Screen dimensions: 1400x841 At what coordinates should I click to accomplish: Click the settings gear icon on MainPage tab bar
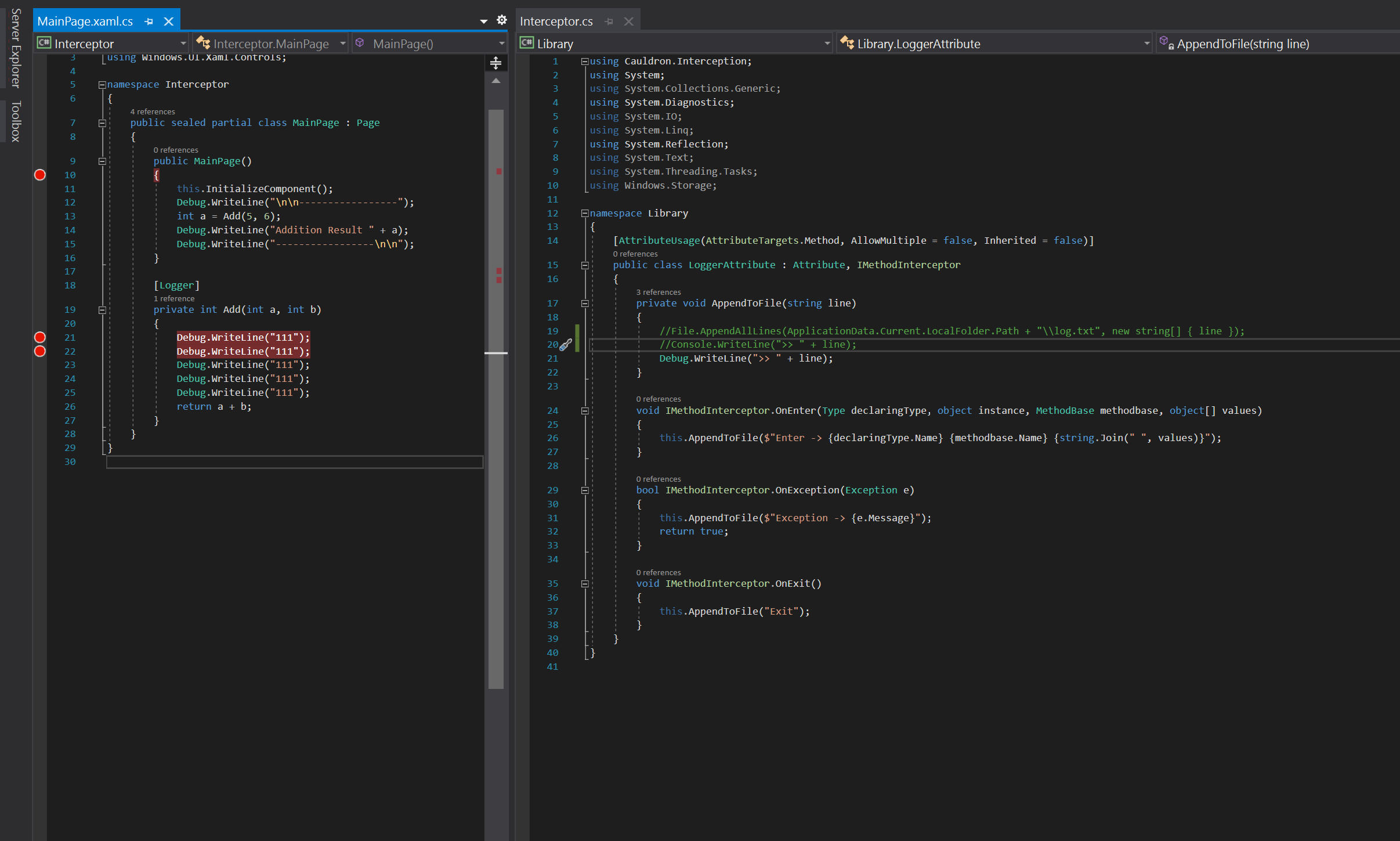click(502, 20)
